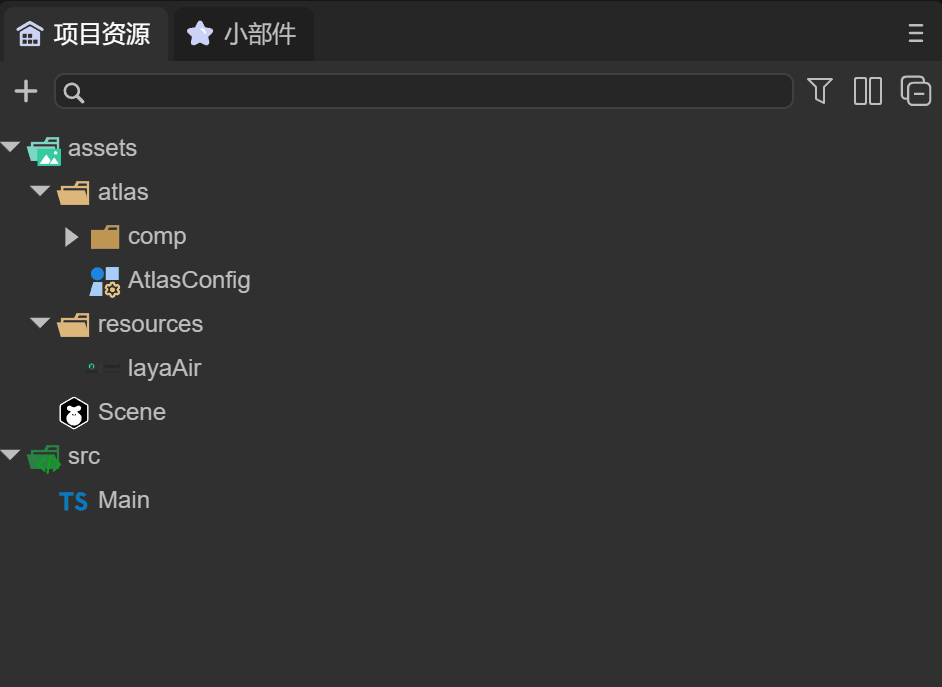Toggle the two-column layout icon
The image size is (942, 687).
click(x=868, y=91)
